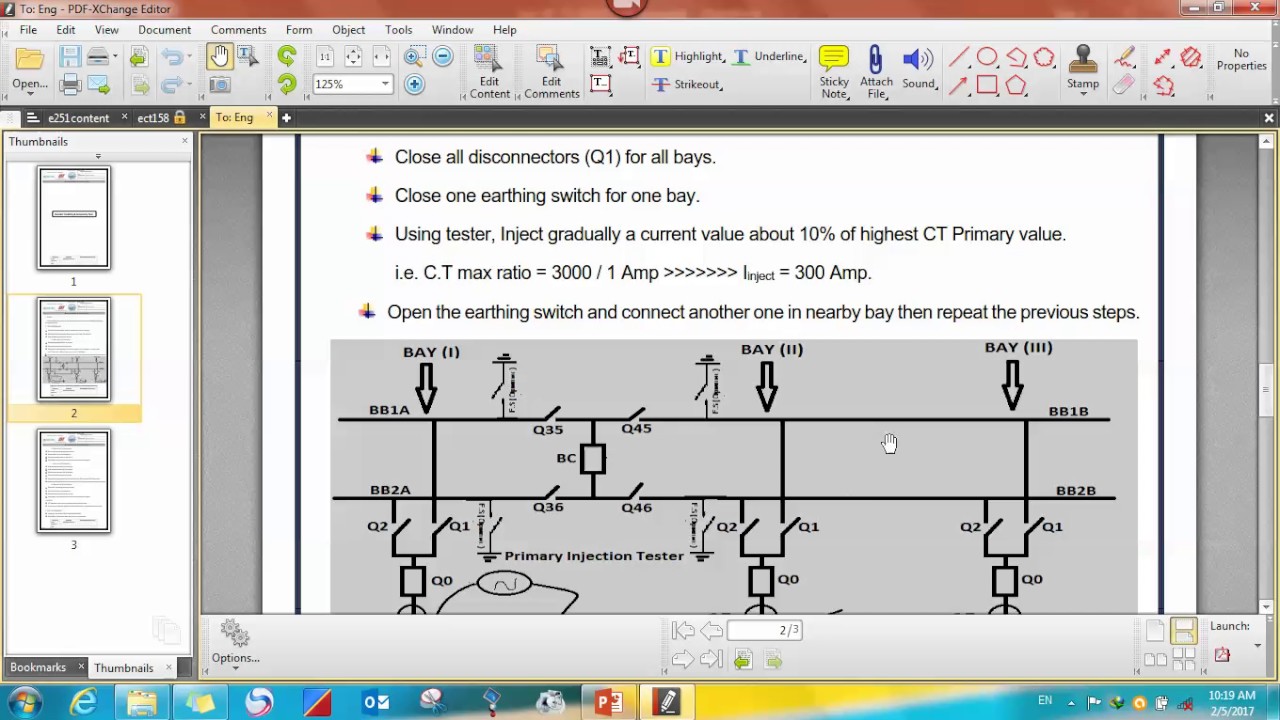This screenshot has width=1280, height=720.
Task: Click the Sticky Note button
Action: point(834,72)
